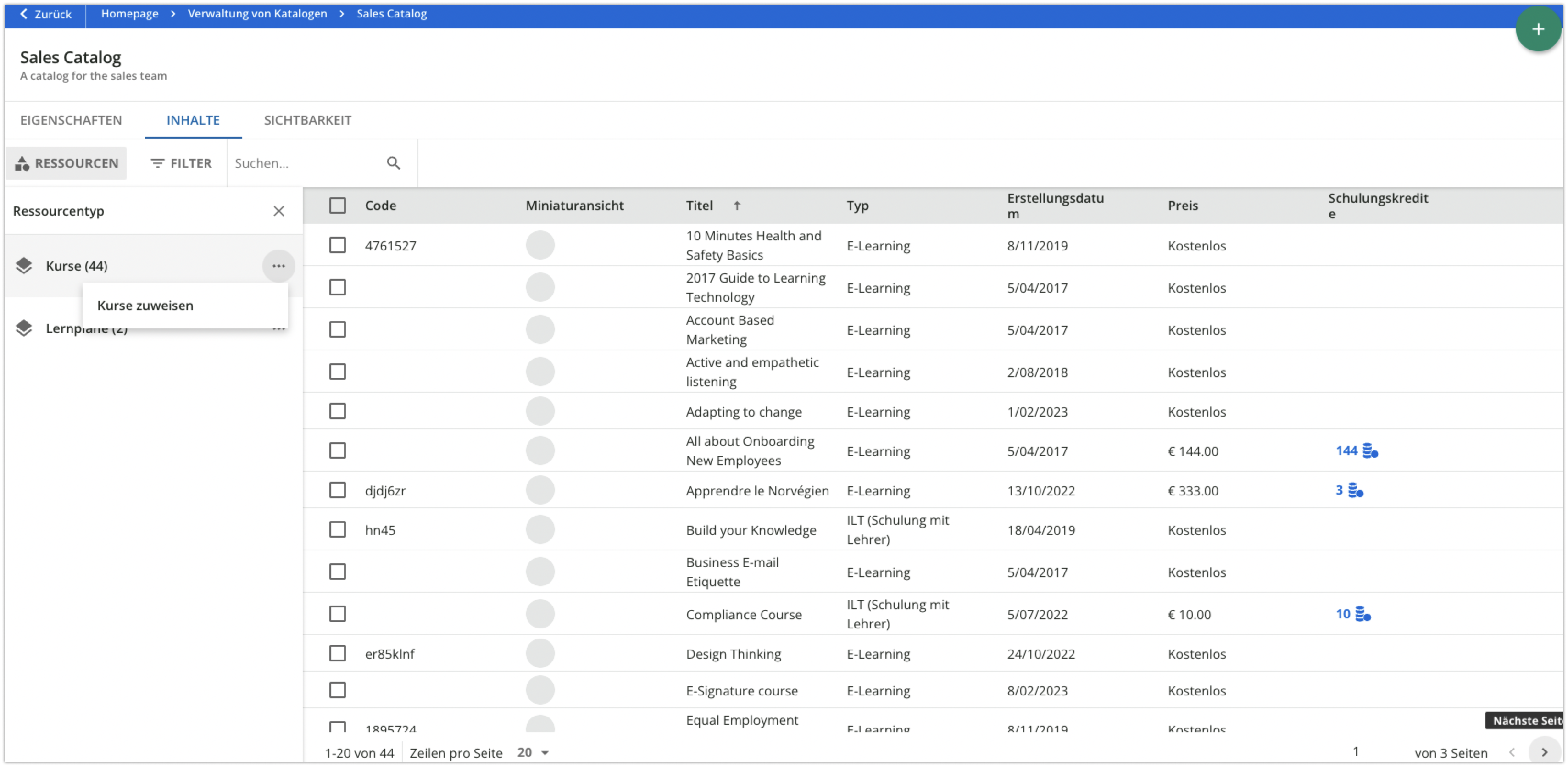The image size is (1568, 767).
Task: Click the Ressourcen button
Action: click(x=67, y=163)
